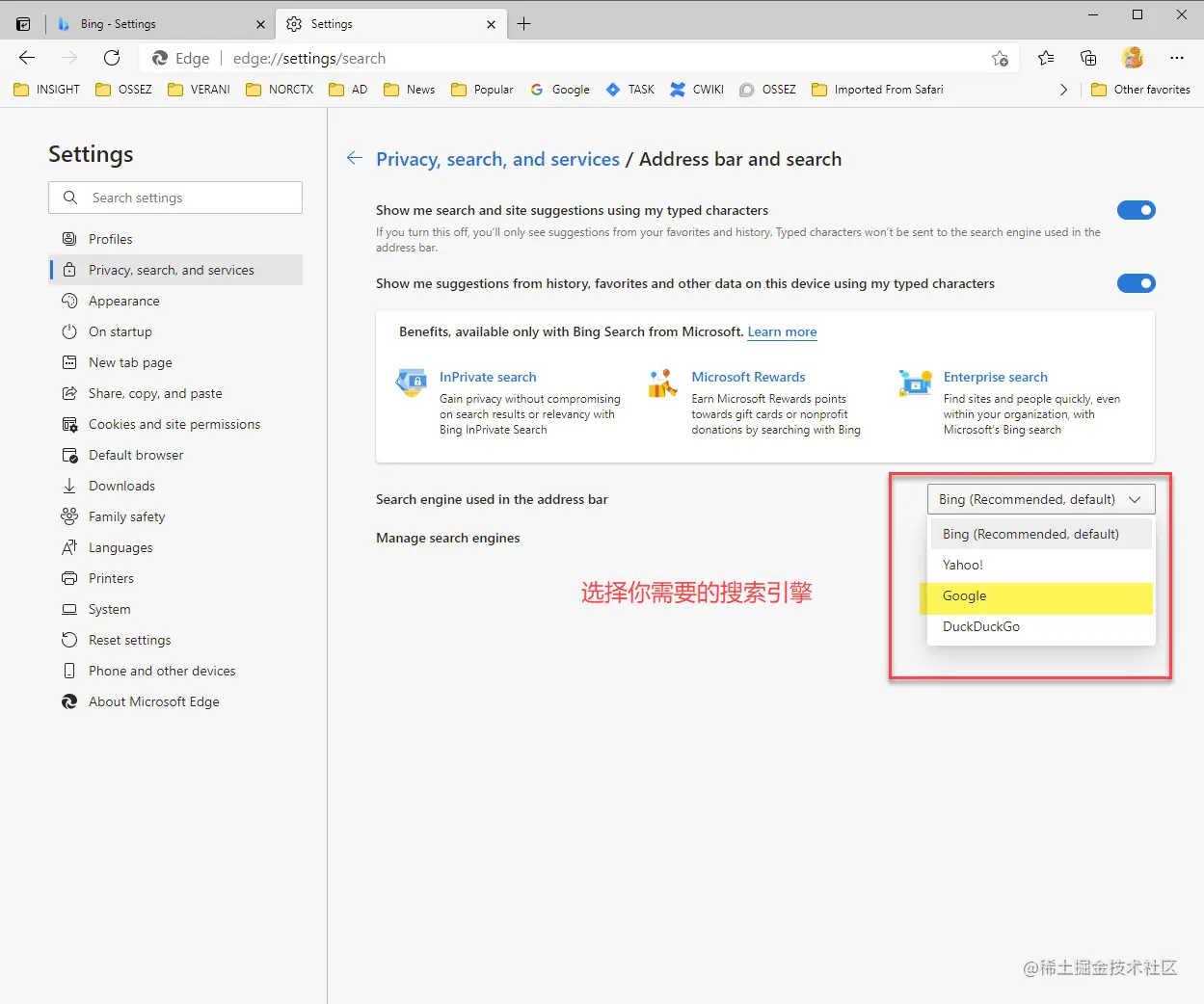1204x1004 pixels.
Task: Click the Learn more link
Action: tap(782, 331)
